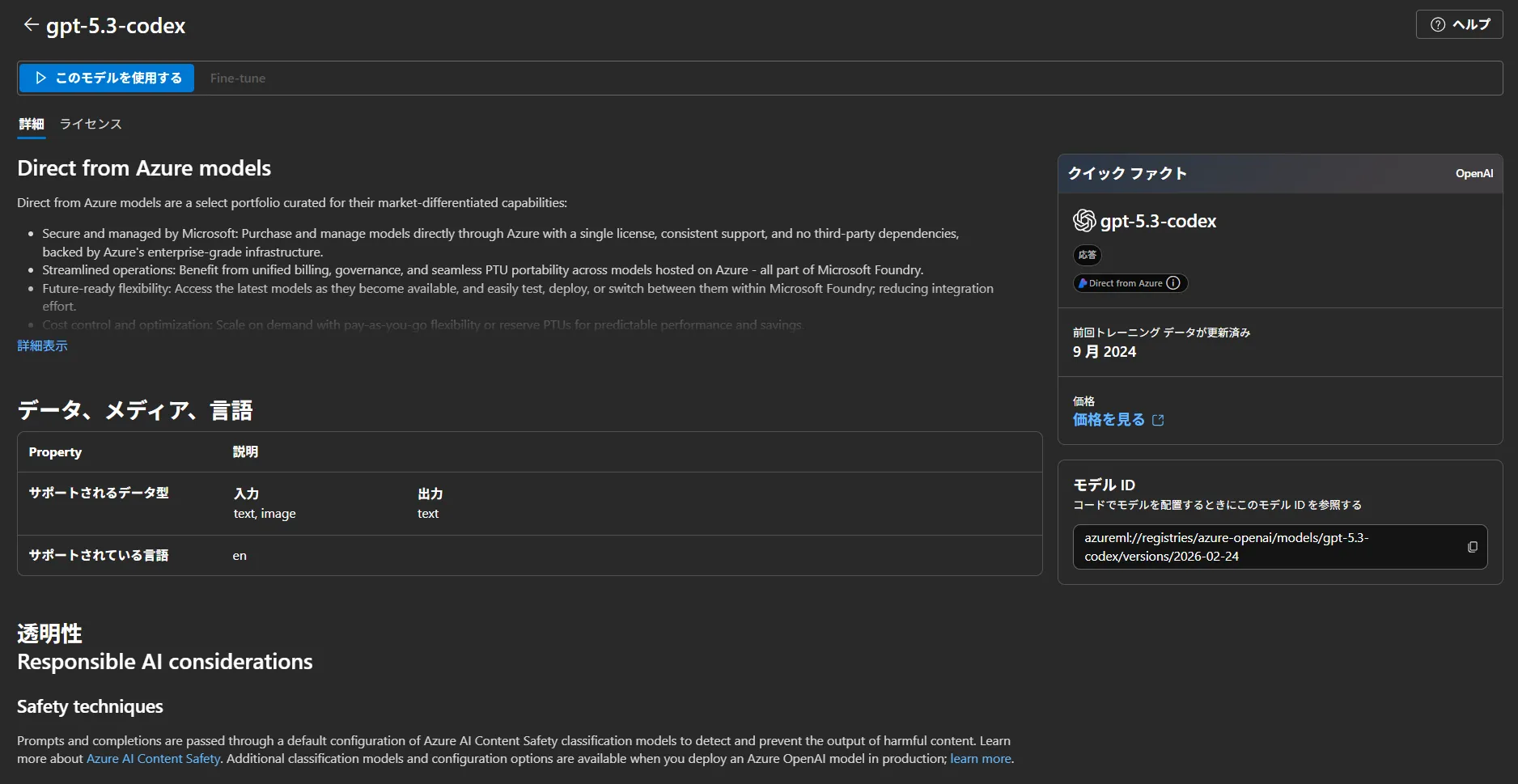The height and width of the screenshot is (784, 1518).
Task: Click the Safety techniques heading
Action: (x=90, y=706)
